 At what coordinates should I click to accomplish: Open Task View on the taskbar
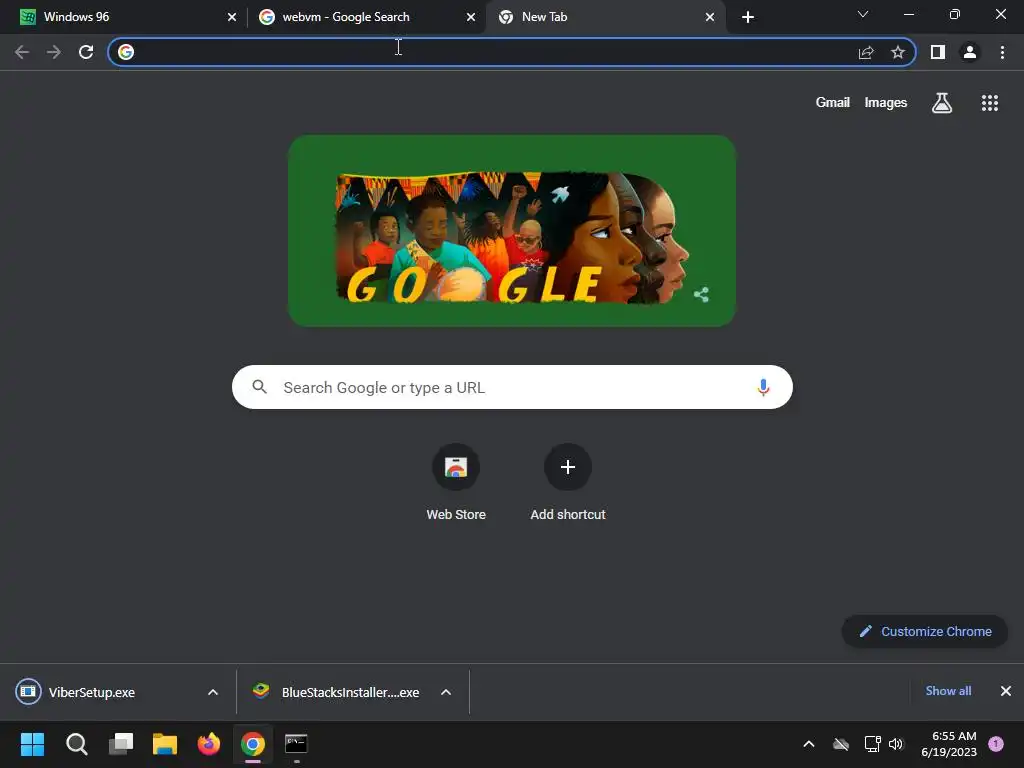point(121,744)
